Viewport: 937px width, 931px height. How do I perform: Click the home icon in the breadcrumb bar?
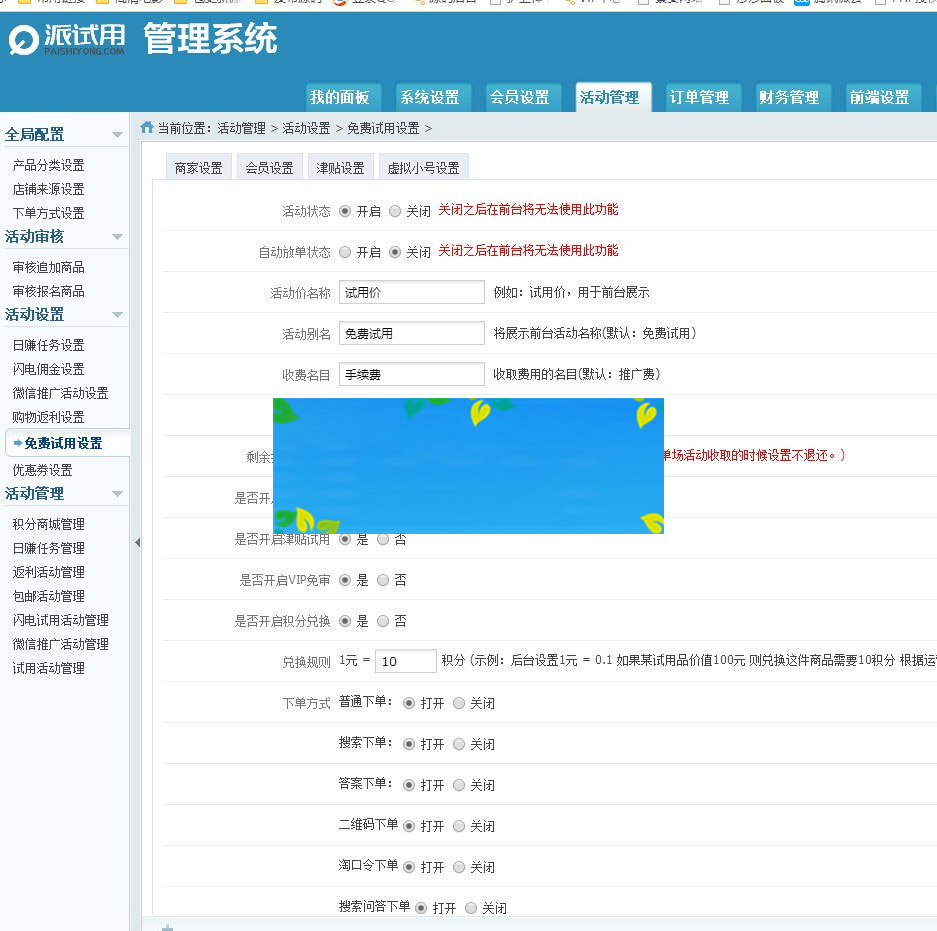pyautogui.click(x=147, y=128)
